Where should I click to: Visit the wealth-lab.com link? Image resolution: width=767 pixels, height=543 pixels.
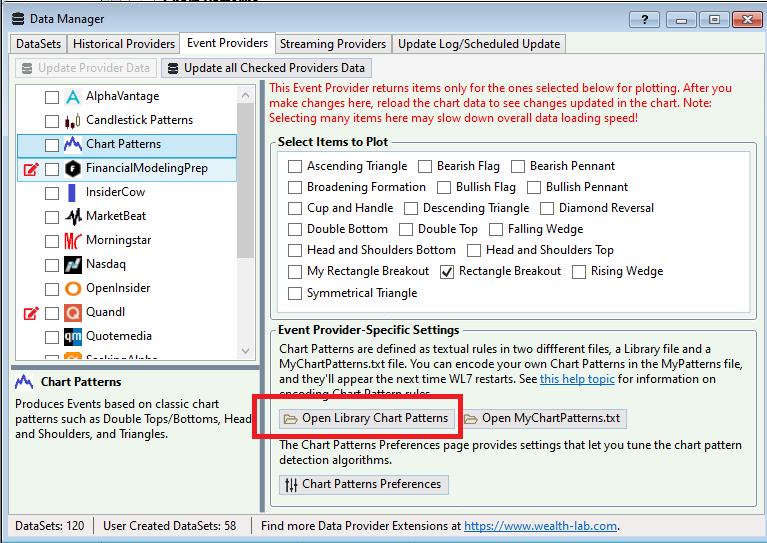point(541,526)
